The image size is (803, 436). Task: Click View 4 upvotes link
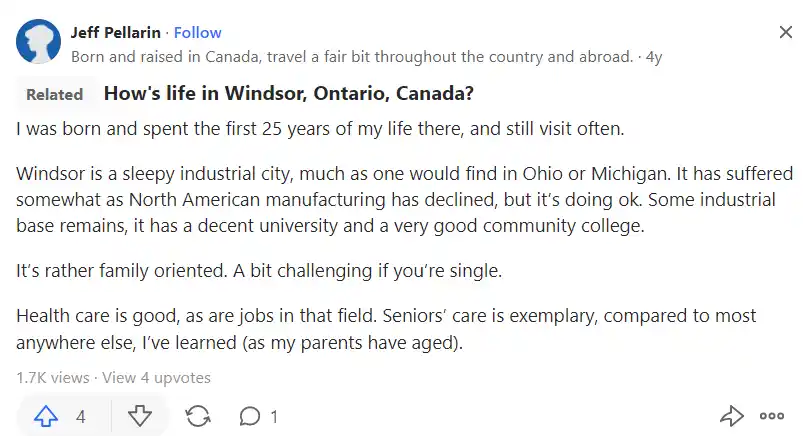pyautogui.click(x=156, y=378)
